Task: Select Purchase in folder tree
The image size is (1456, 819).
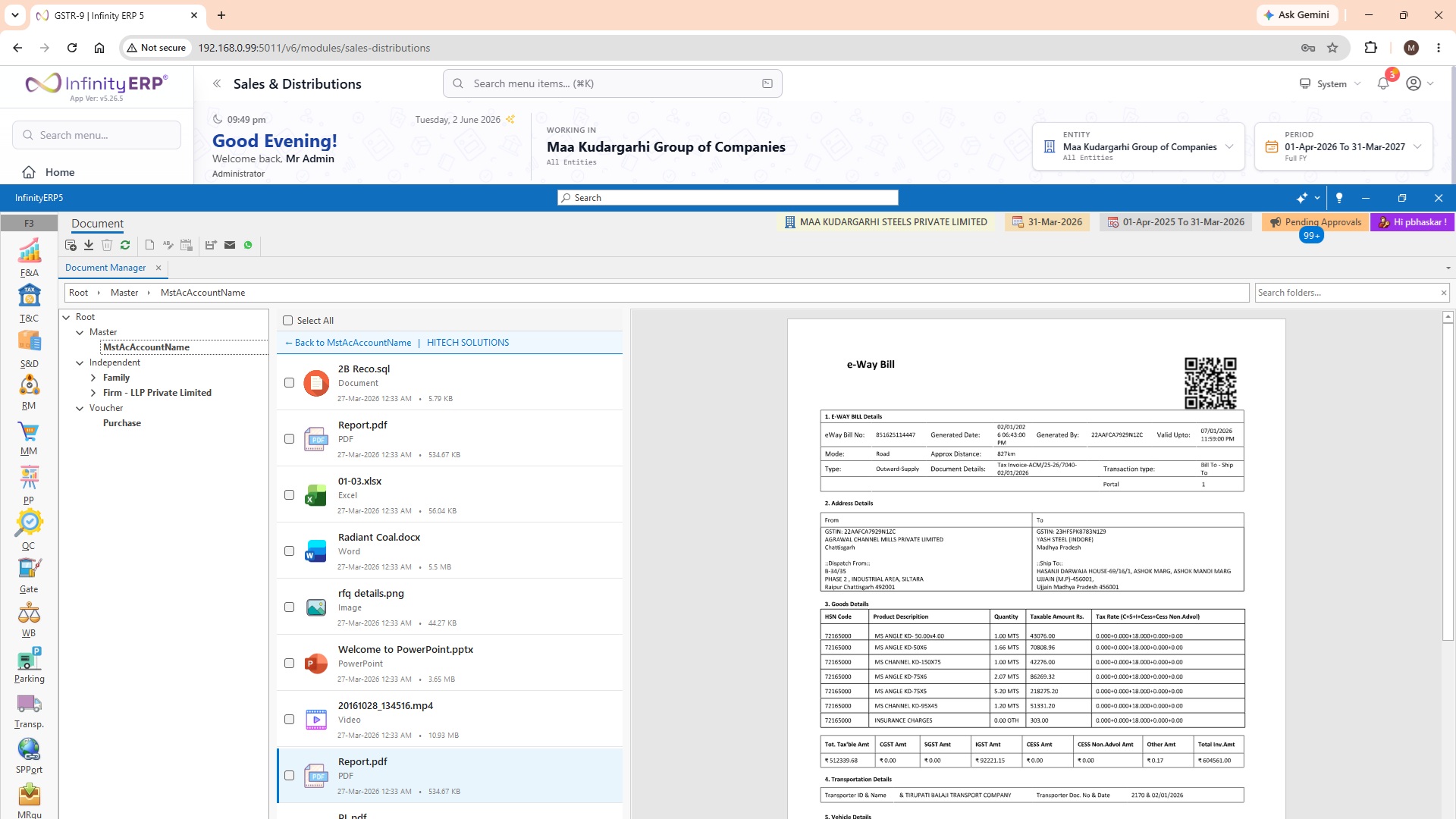Action: tap(122, 423)
